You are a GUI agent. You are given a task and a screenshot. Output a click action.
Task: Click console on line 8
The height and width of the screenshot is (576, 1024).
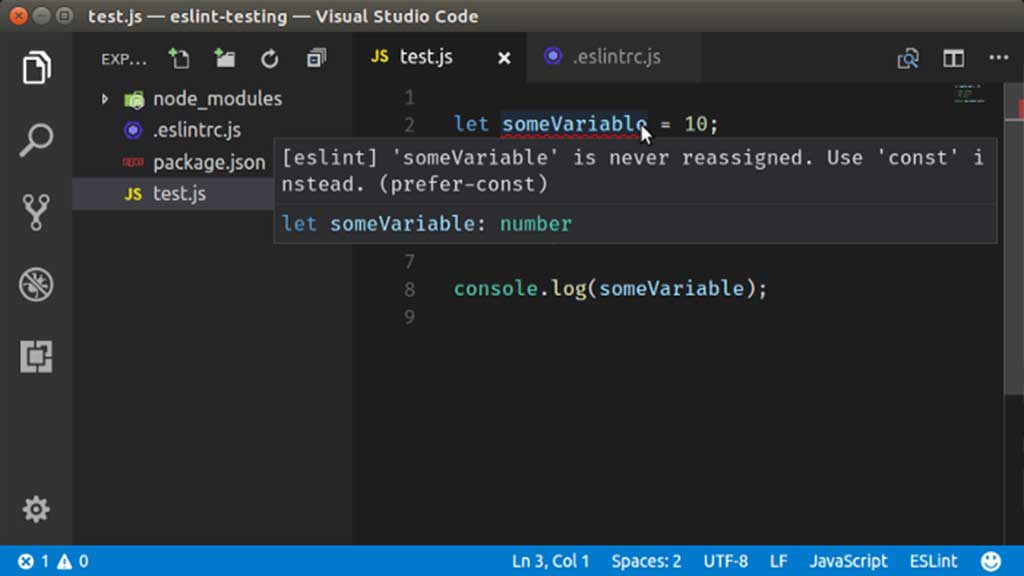(495, 289)
